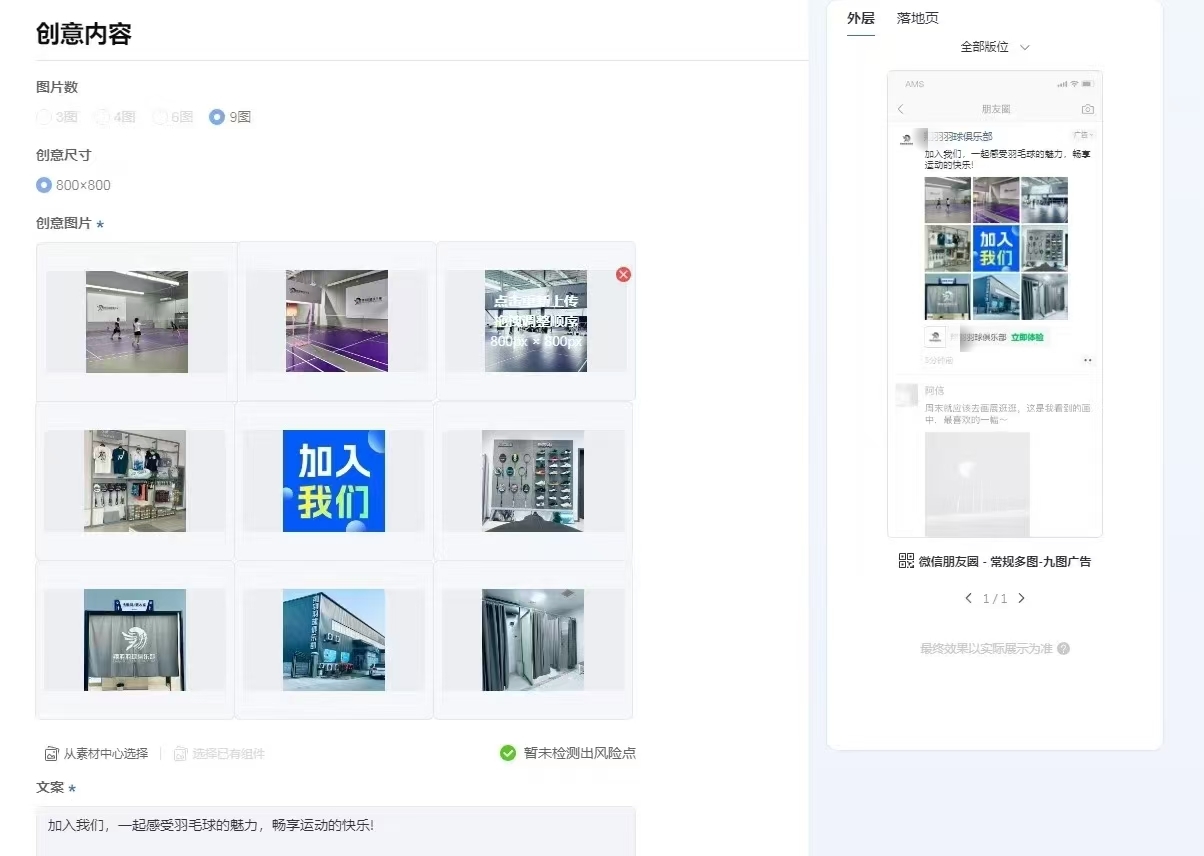Click the club avatar in preview ad

tap(906, 139)
